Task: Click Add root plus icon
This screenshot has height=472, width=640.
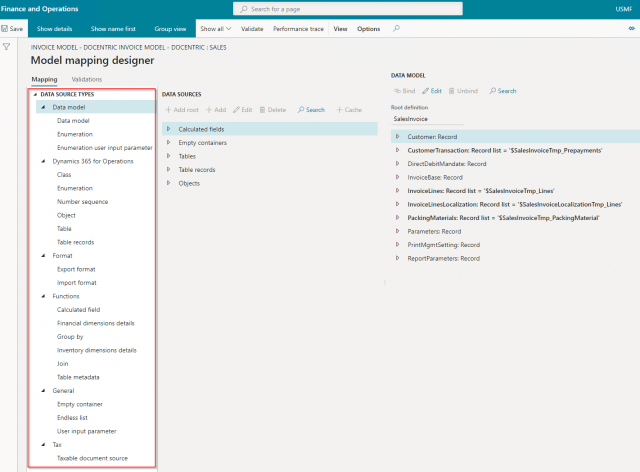Action: tap(168, 110)
